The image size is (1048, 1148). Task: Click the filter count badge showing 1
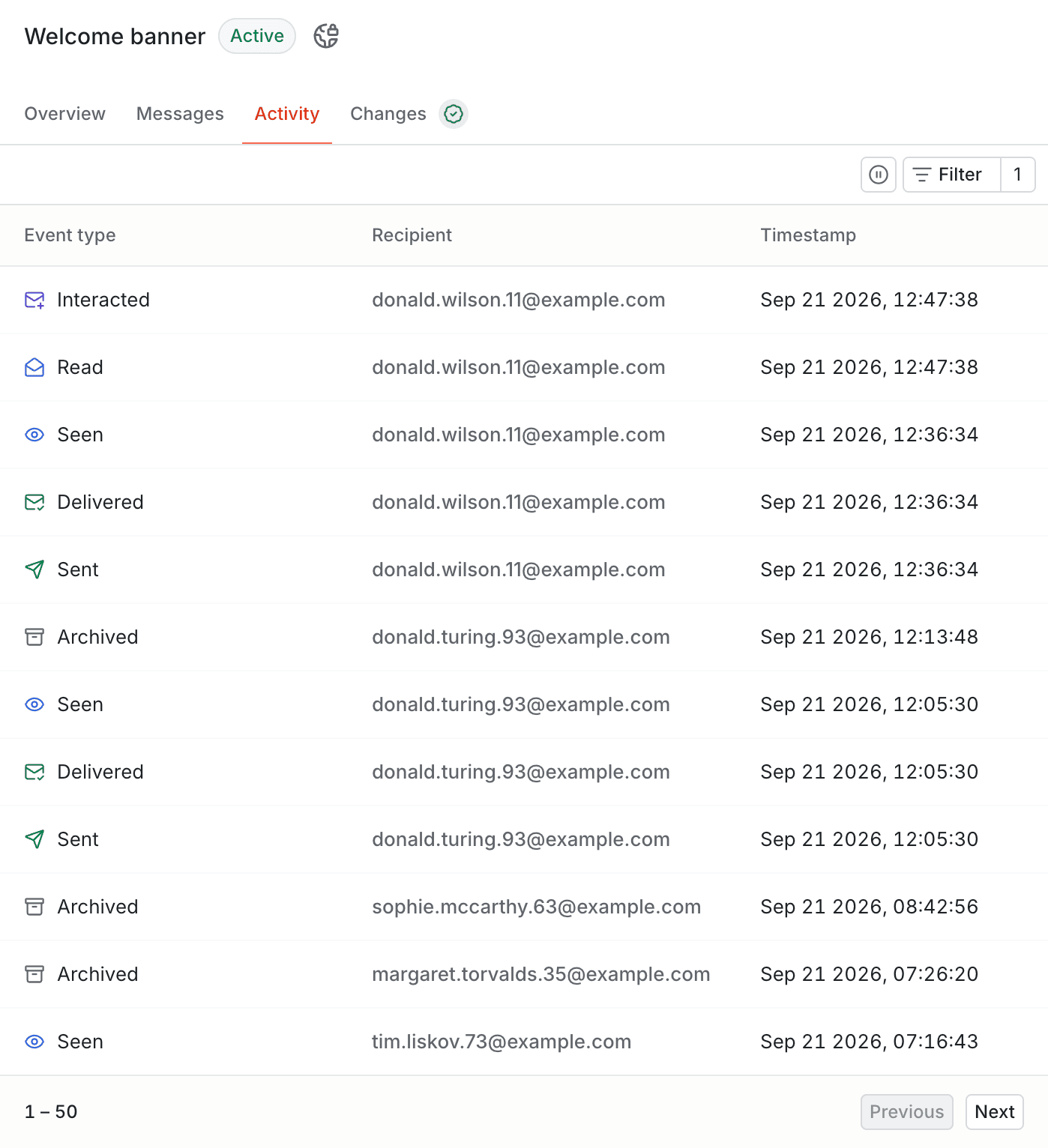1018,175
